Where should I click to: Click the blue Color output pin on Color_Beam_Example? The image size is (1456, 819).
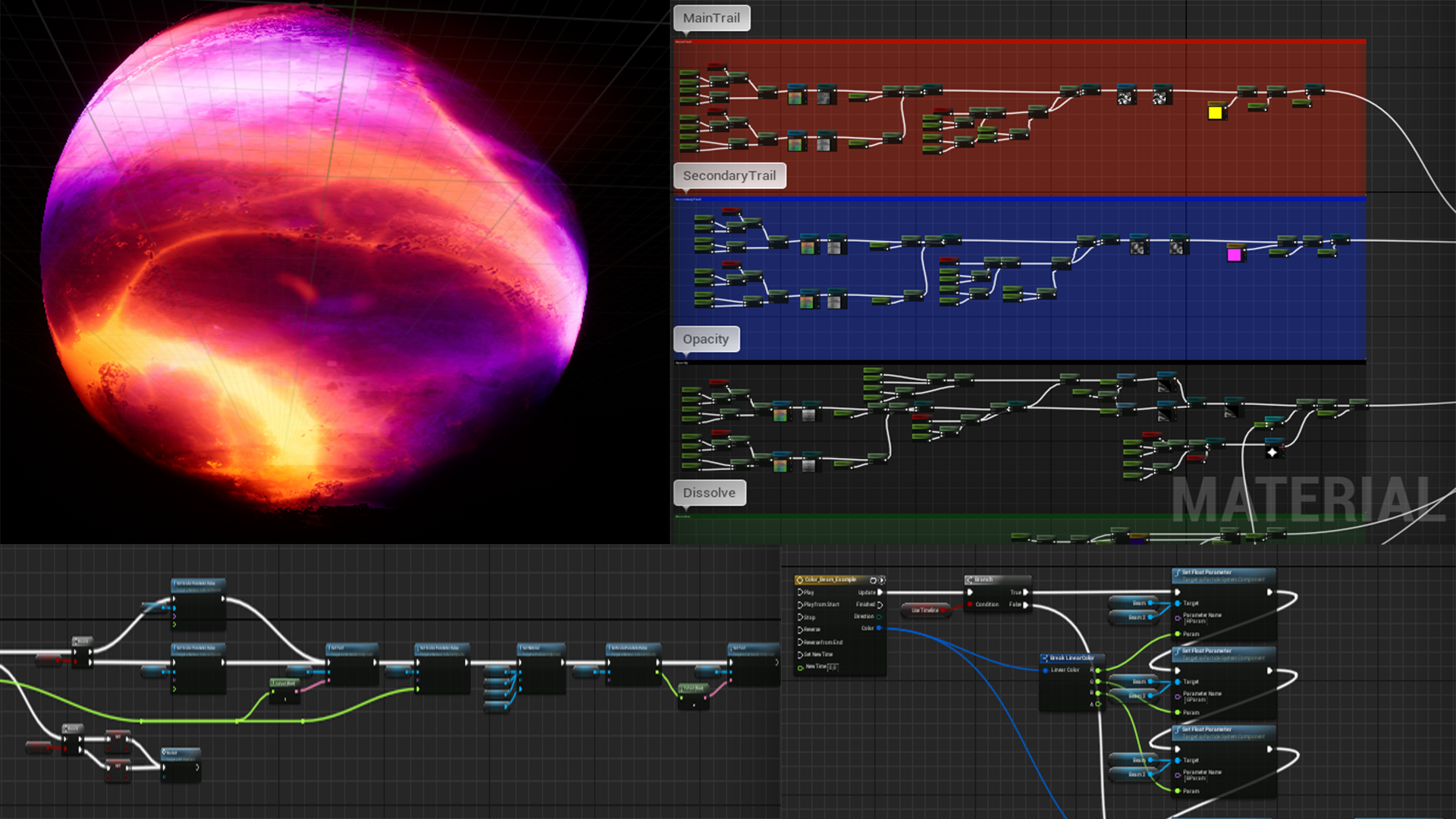[x=879, y=628]
